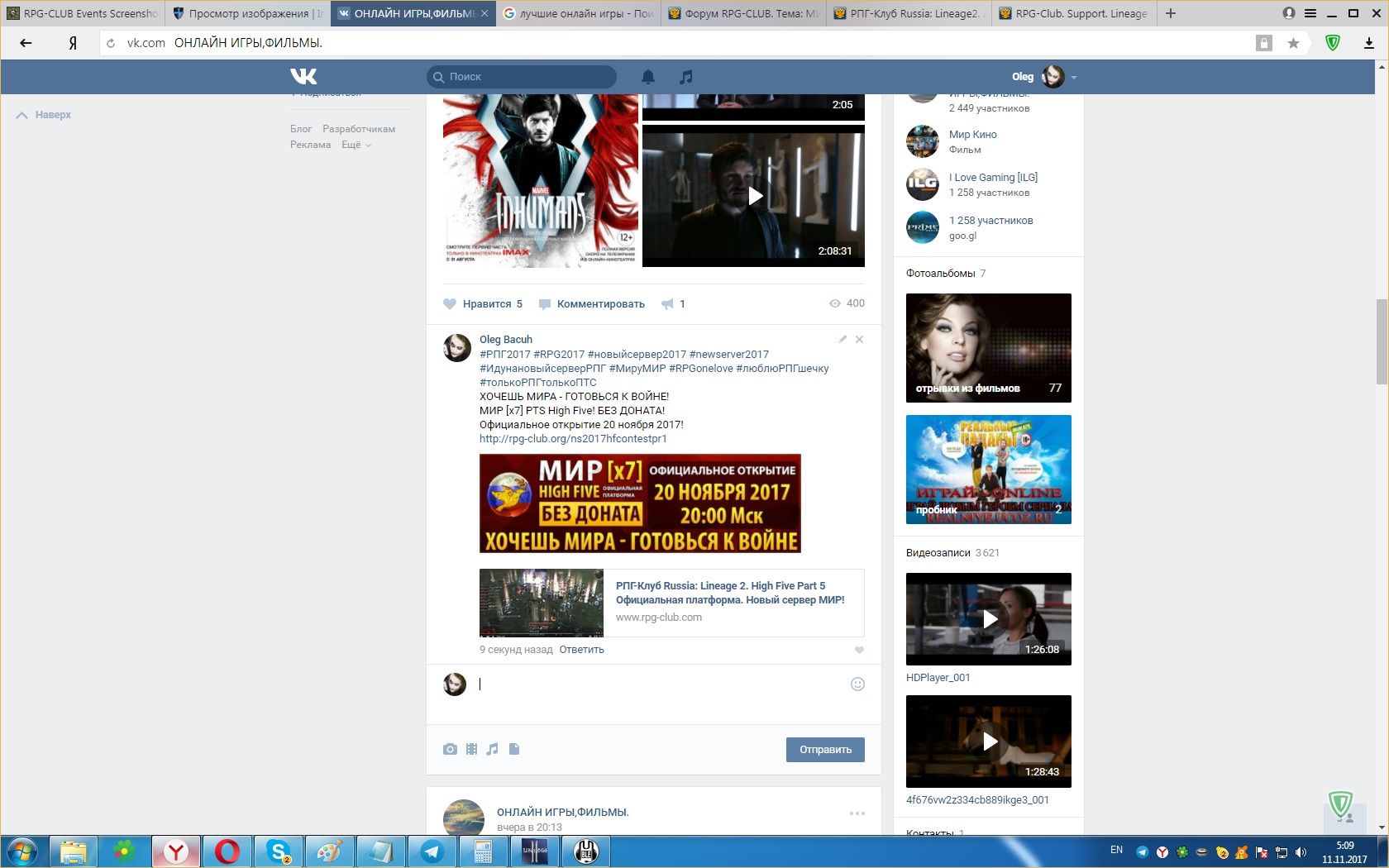Switch to лучшие онлайн игры tab
This screenshot has height=868, width=1389.
tap(579, 13)
